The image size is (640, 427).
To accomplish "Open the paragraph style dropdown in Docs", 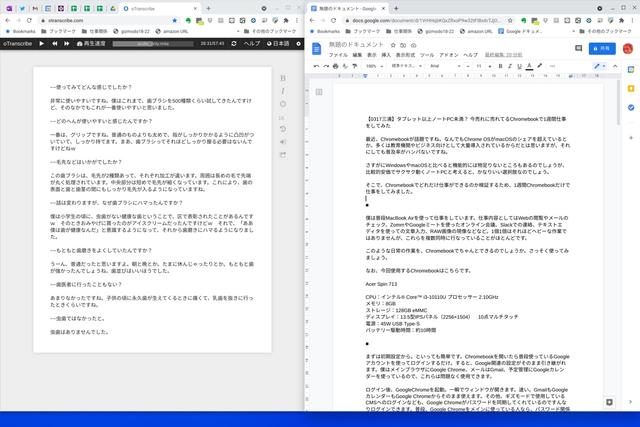I will click(x=406, y=66).
